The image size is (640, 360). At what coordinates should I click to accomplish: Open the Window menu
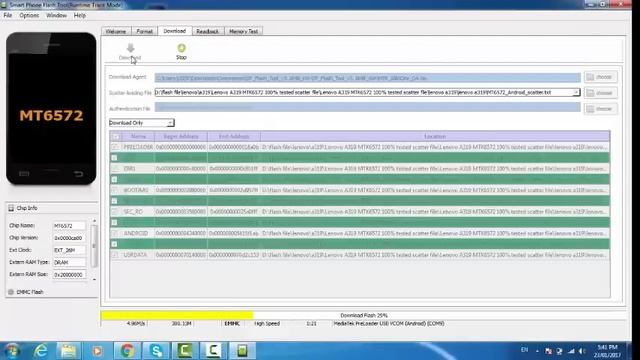[x=56, y=16]
